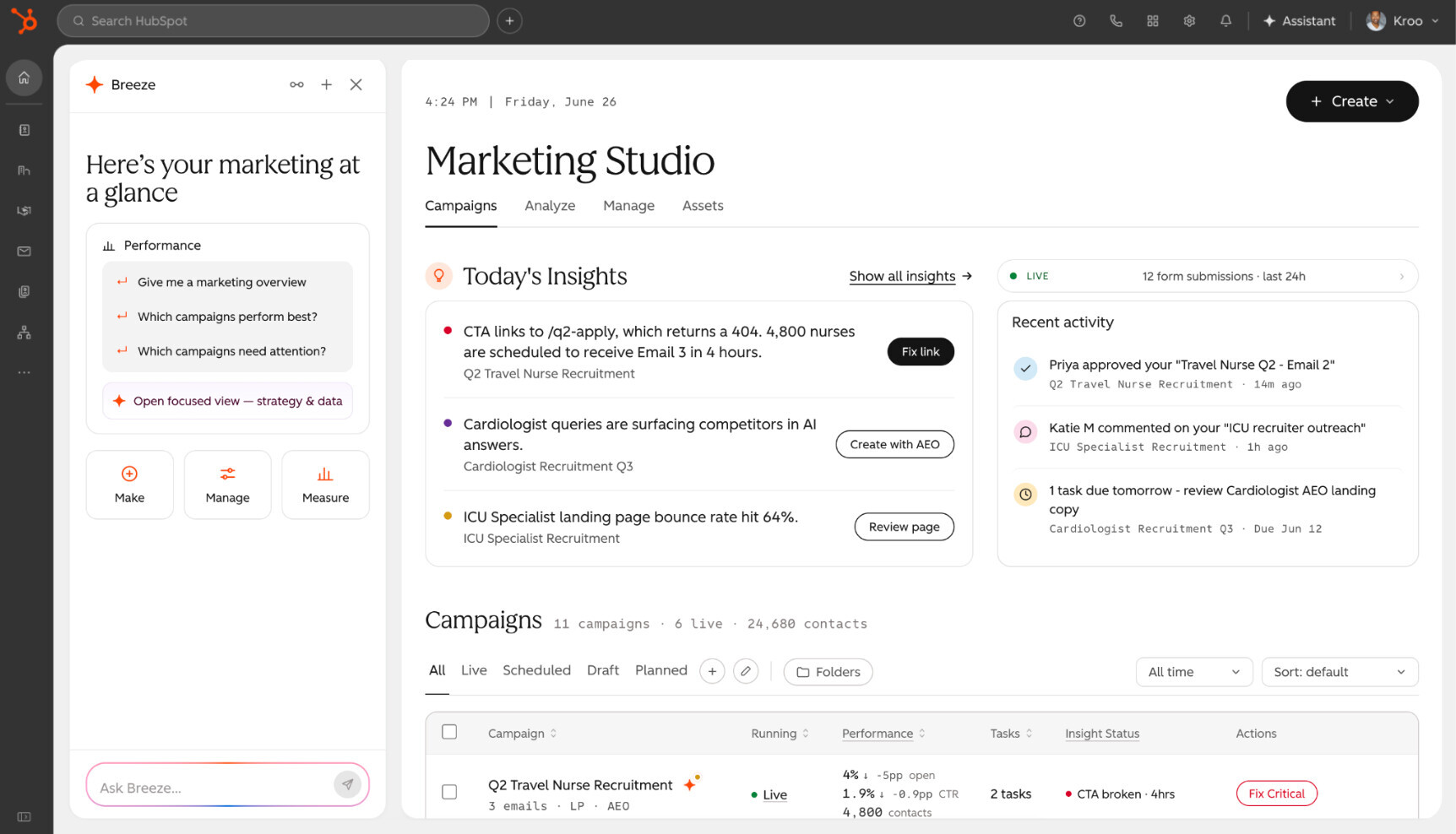Filter campaigns by Scheduled tab
Viewport: 1456px width, 834px height.
coord(536,670)
